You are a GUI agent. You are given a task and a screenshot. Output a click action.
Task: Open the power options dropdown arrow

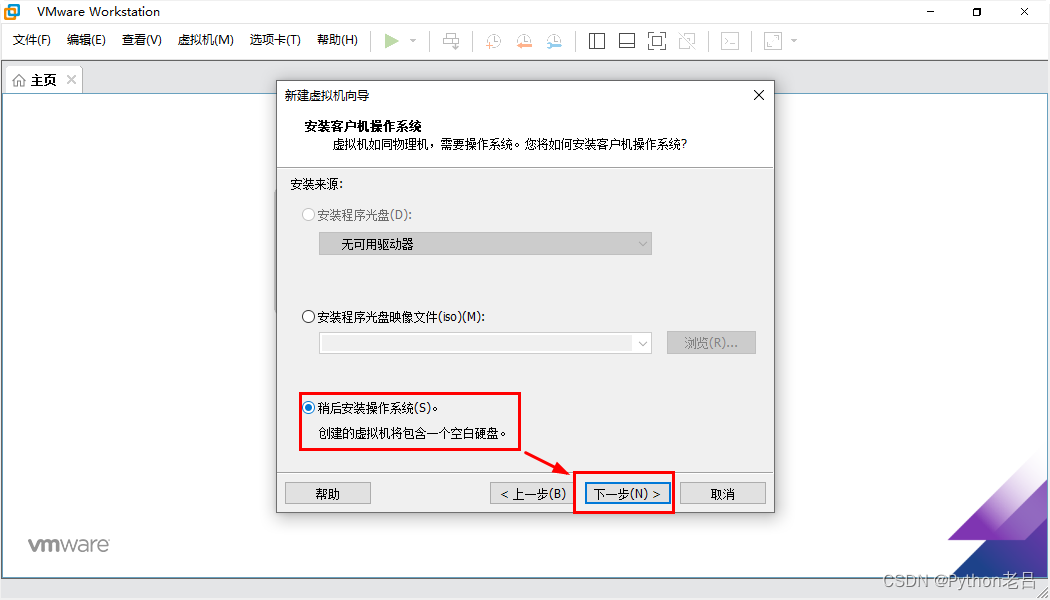tap(413, 41)
